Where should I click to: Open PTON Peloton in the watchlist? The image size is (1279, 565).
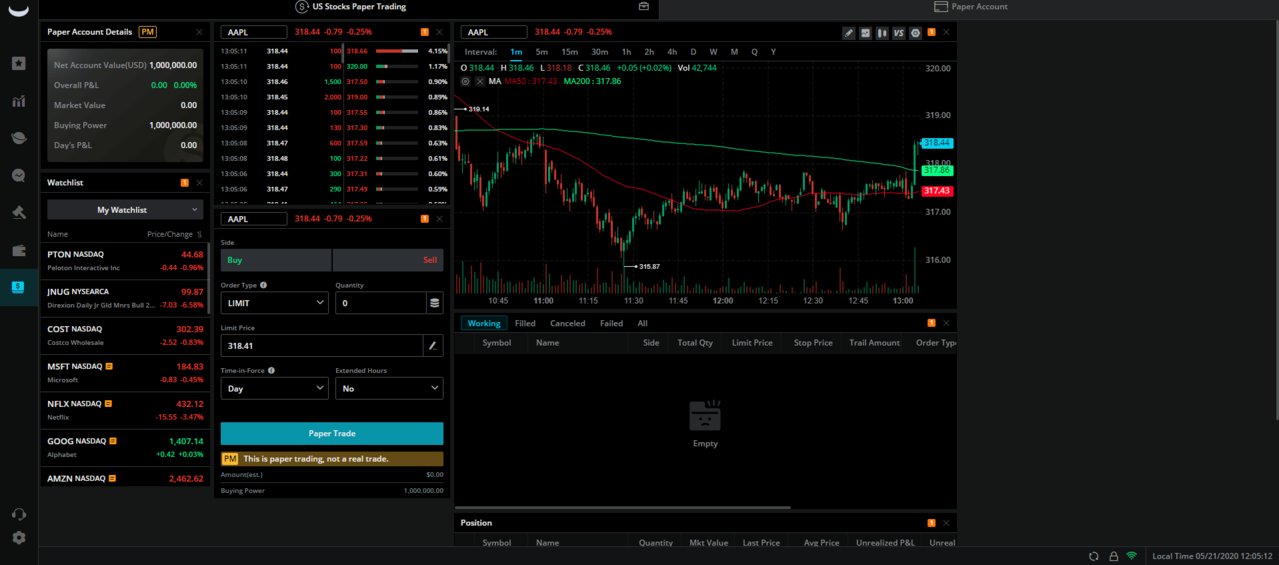point(125,261)
